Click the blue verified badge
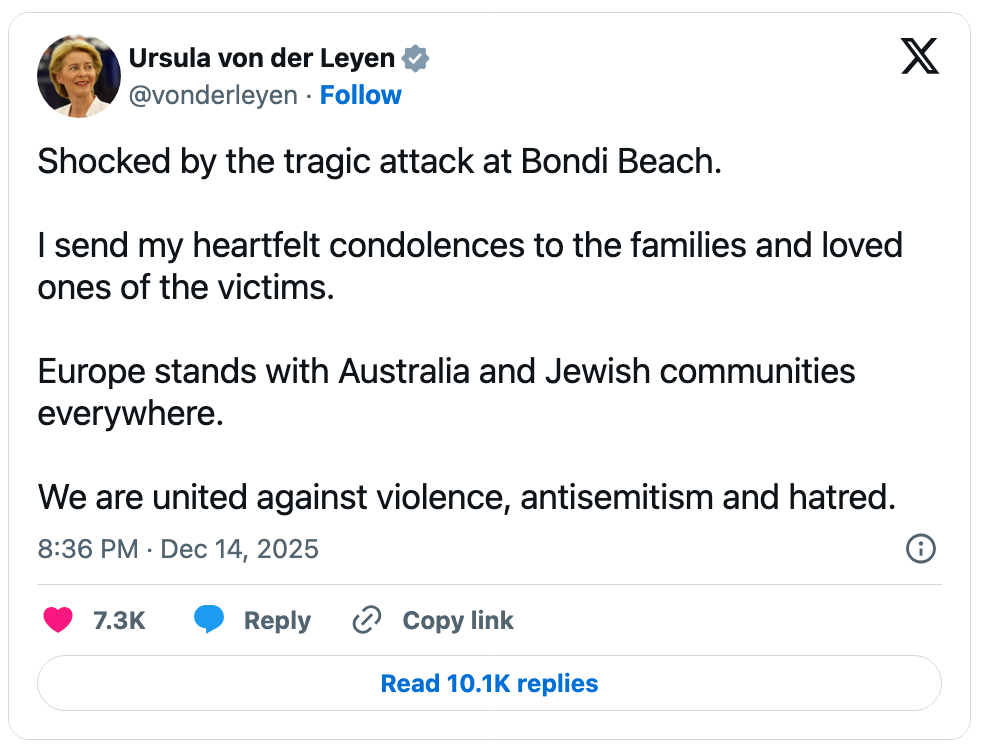The width and height of the screenshot is (987, 751). coord(415,59)
